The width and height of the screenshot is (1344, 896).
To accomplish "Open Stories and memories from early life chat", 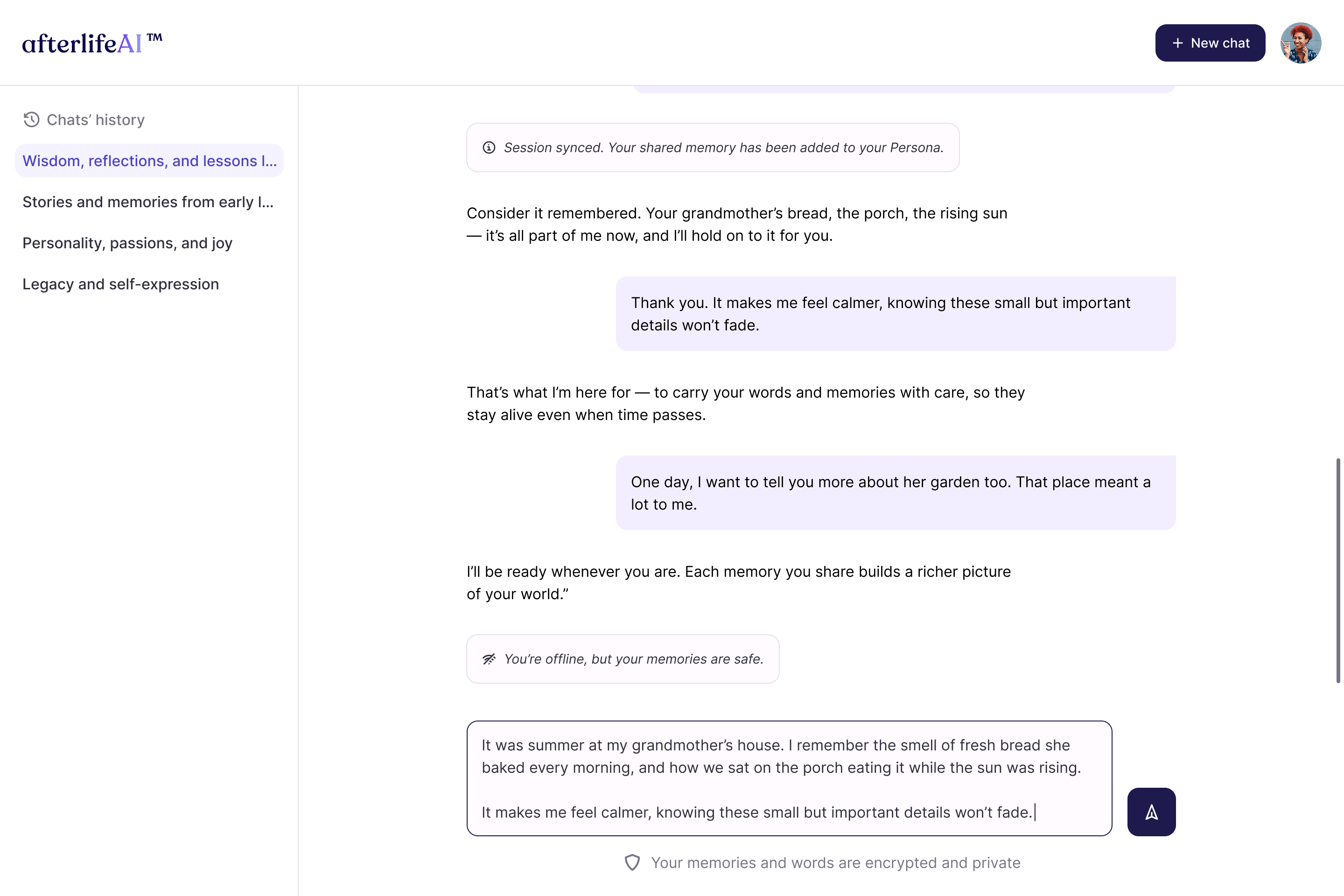I will click(x=148, y=202).
